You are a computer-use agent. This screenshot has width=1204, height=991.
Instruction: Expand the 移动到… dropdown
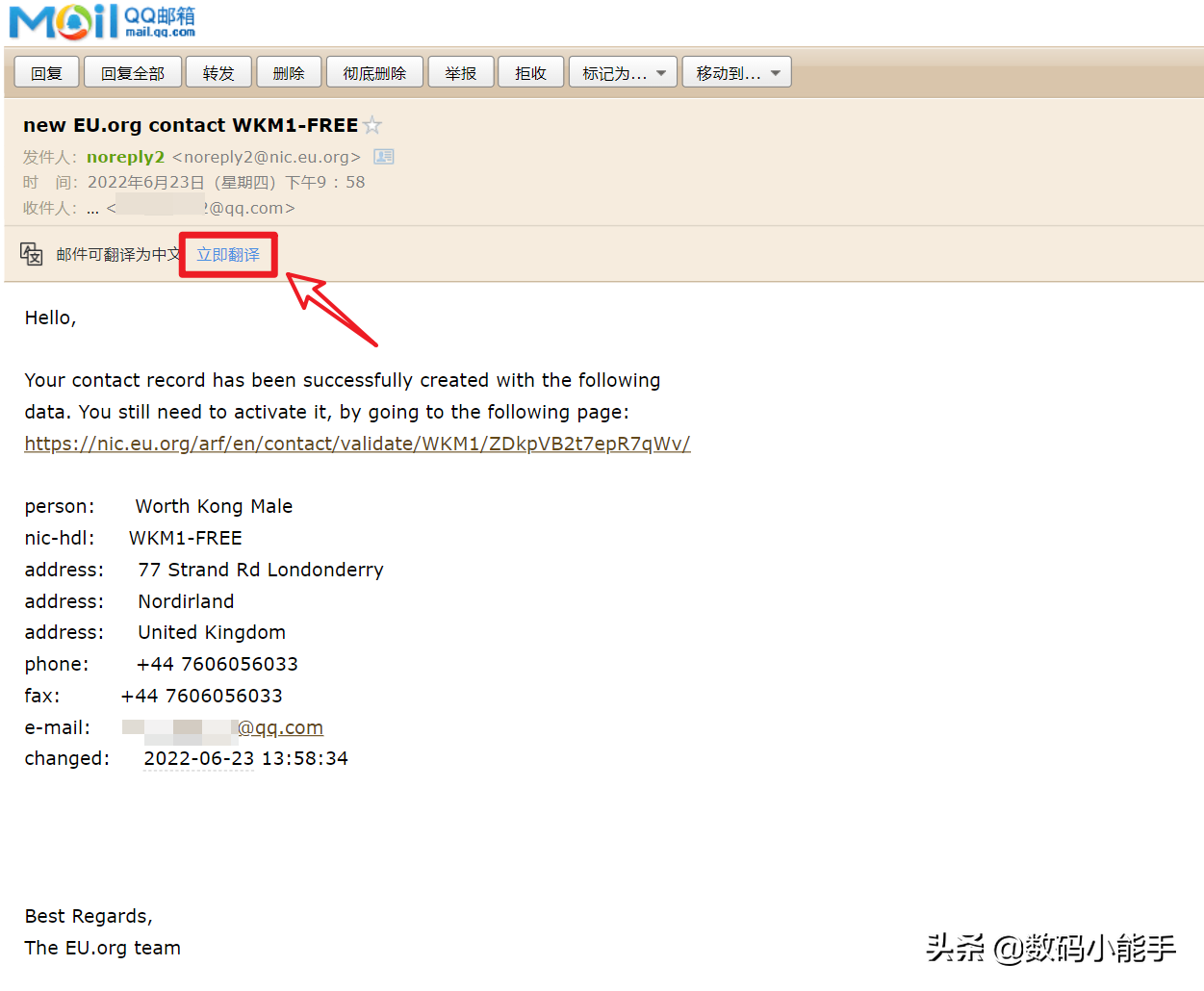tap(737, 73)
